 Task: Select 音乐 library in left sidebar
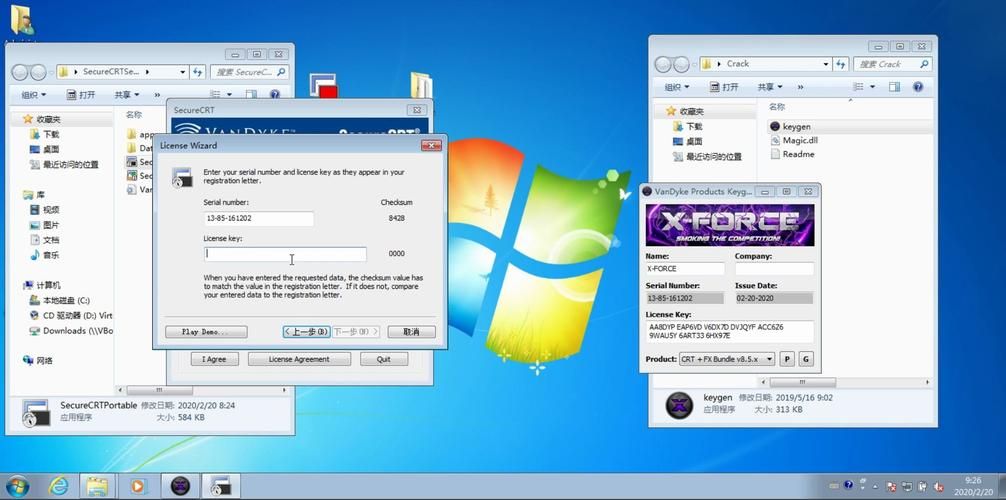(x=44, y=255)
